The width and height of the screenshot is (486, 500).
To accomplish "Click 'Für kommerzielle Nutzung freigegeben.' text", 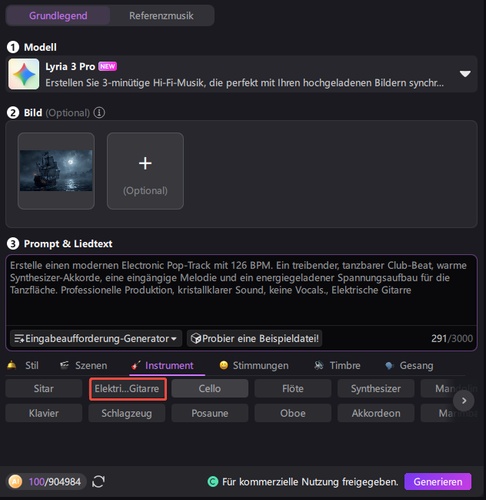I will tap(310, 482).
